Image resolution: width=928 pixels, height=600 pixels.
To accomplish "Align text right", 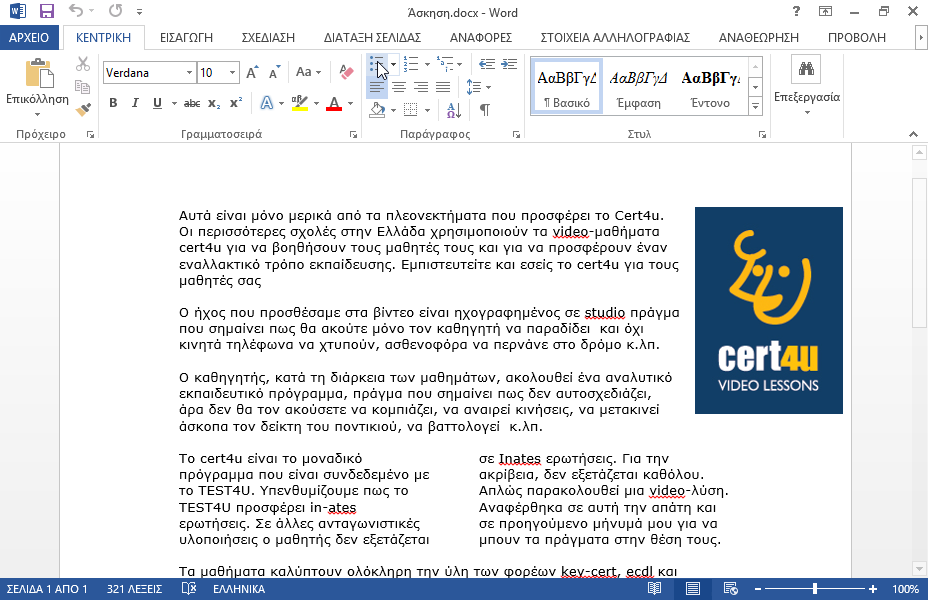I will coord(421,87).
